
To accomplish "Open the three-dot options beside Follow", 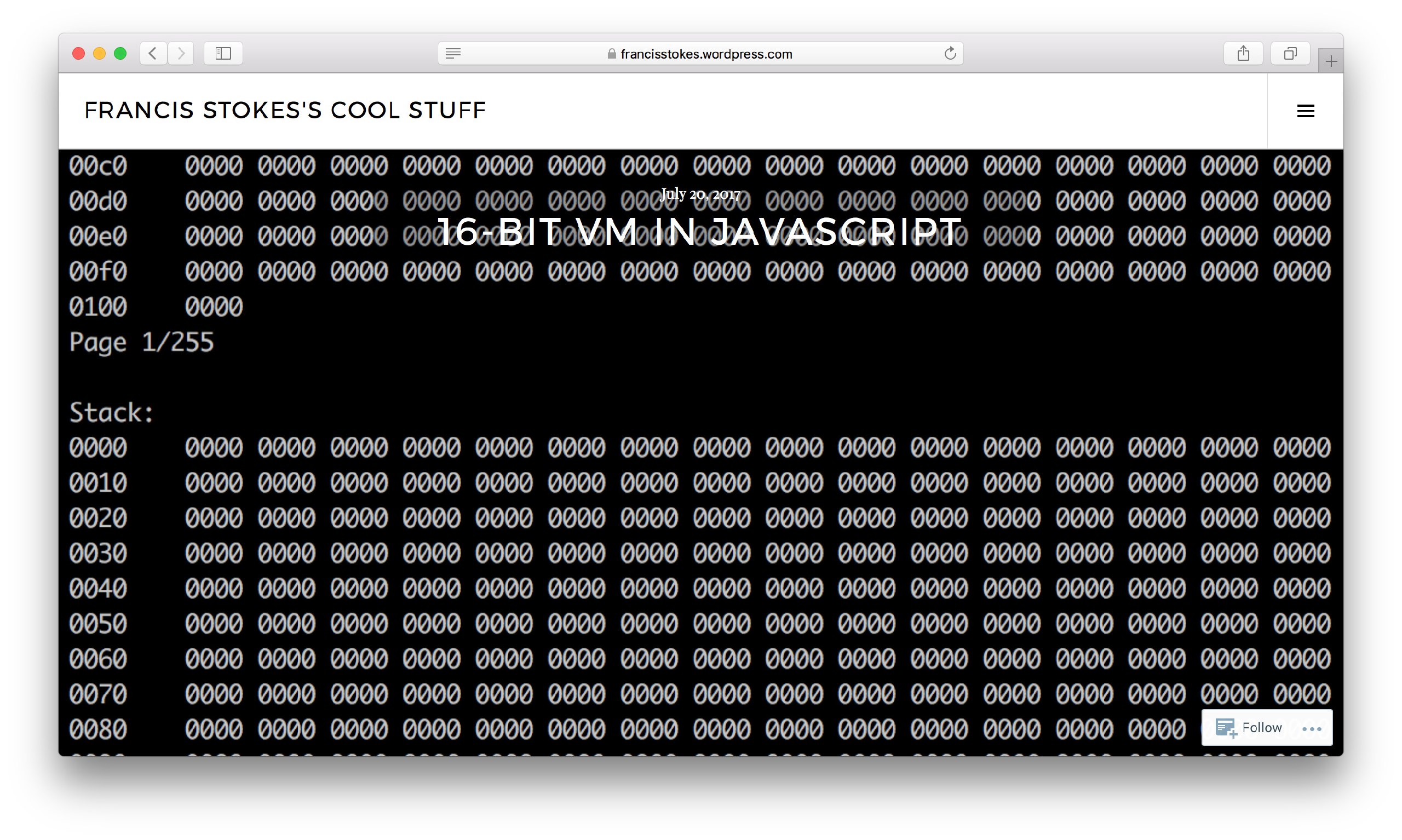I will coord(1312,728).
